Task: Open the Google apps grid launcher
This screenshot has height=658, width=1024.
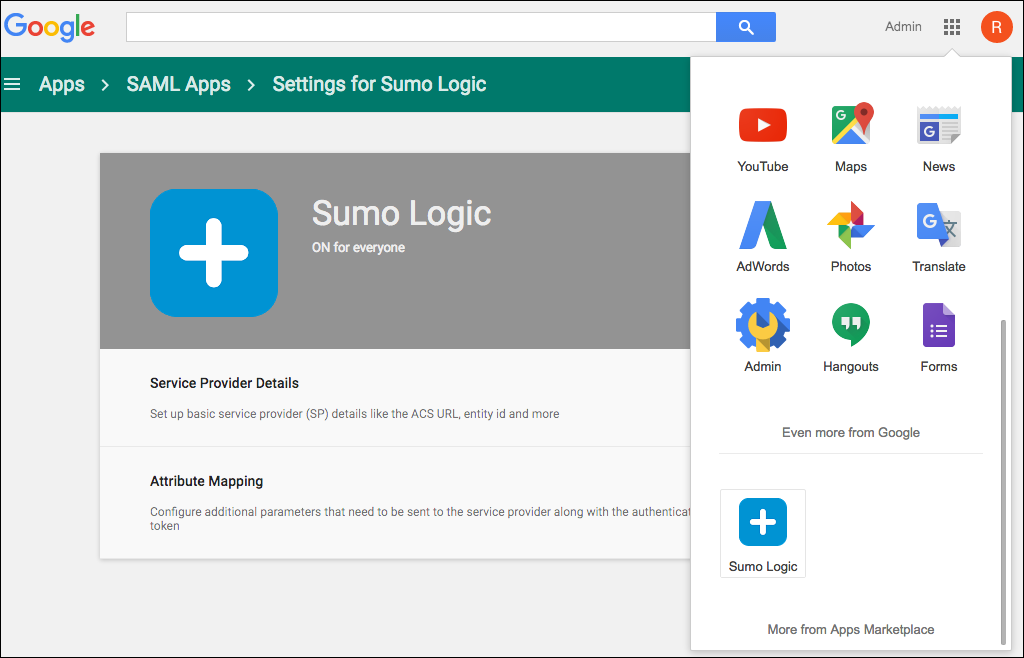Action: coord(951,26)
